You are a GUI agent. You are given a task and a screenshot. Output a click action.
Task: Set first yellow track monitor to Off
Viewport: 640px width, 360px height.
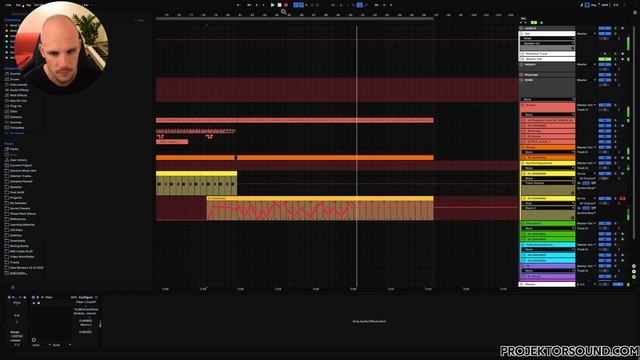tap(593, 183)
